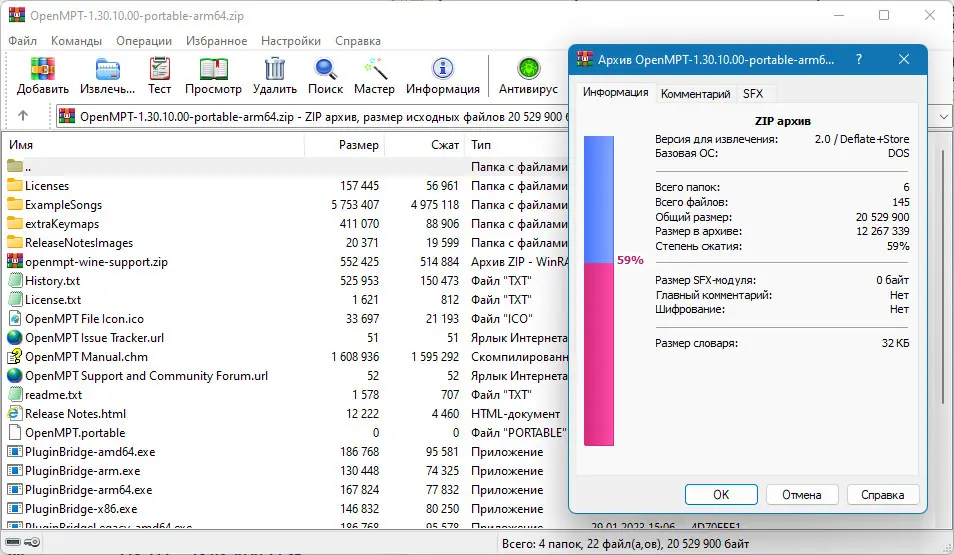The height and width of the screenshot is (555, 954).
Task: Open the Файл menu
Action: pyautogui.click(x=23, y=41)
